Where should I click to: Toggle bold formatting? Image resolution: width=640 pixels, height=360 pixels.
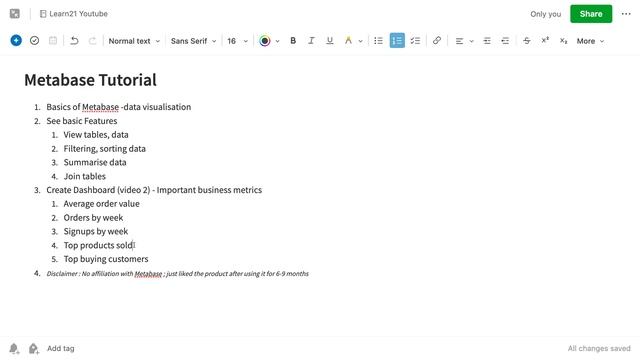[293, 41]
